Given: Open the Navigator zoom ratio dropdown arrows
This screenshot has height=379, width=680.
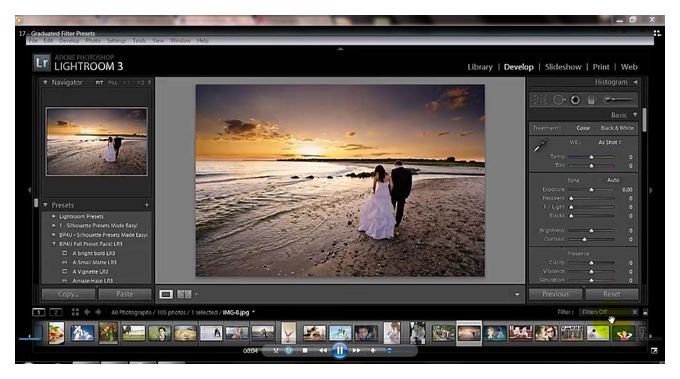Looking at the screenshot, I should tap(149, 82).
